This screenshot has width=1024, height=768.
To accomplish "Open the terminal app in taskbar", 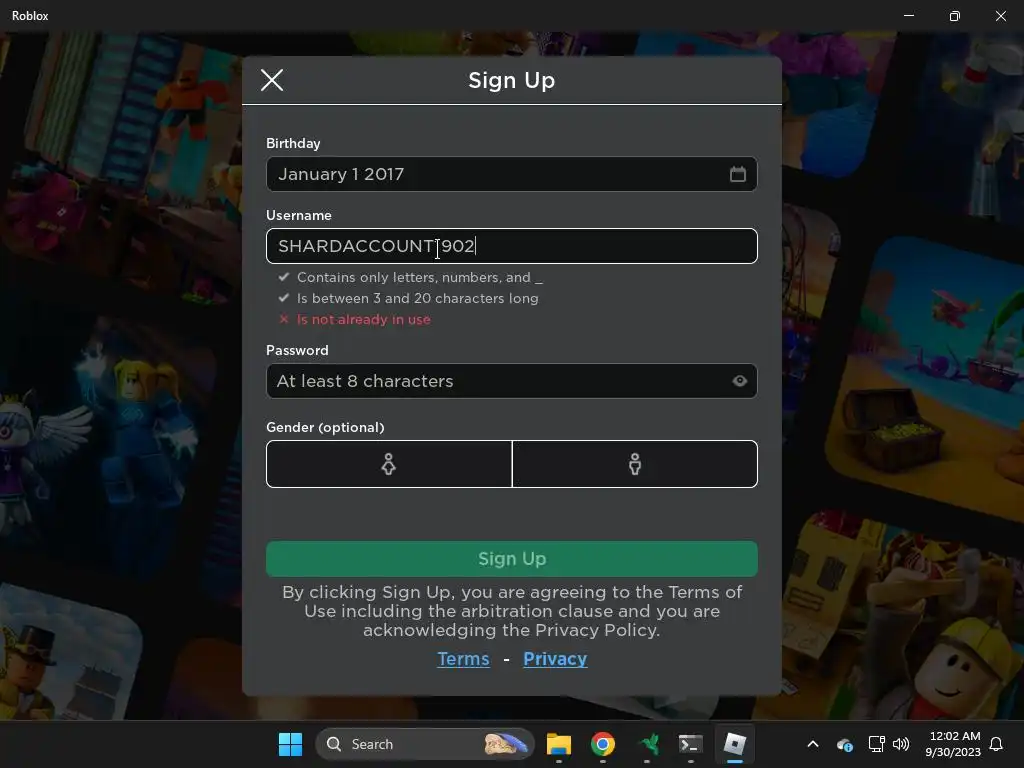I will [x=690, y=744].
